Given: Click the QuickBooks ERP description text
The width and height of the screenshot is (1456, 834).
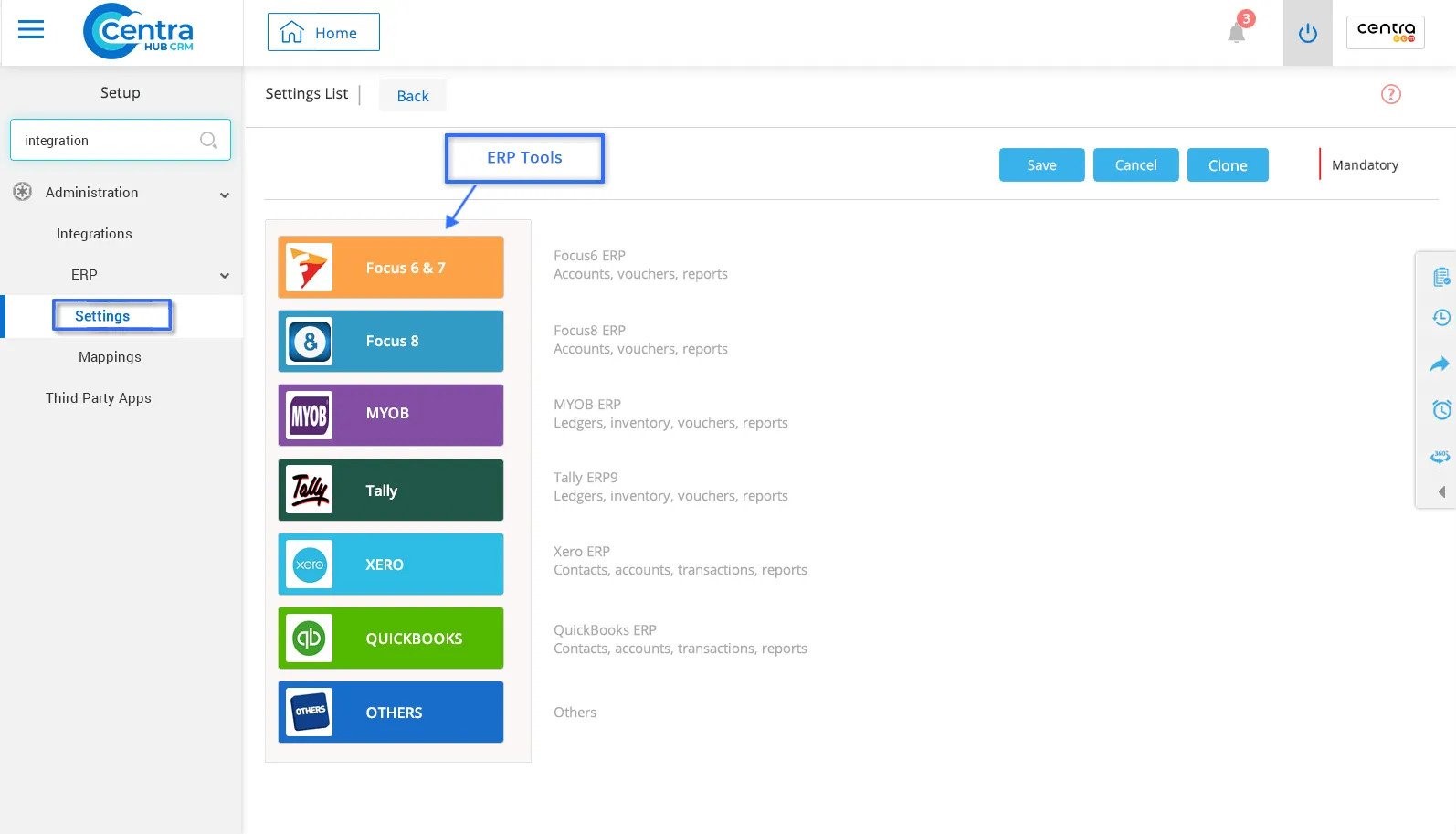Looking at the screenshot, I should (x=681, y=639).
